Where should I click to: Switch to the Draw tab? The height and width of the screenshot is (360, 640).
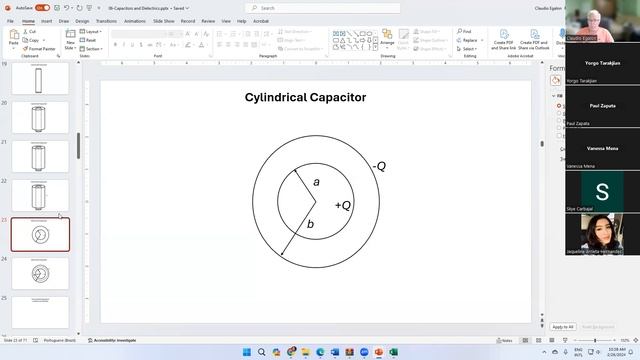(x=64, y=21)
